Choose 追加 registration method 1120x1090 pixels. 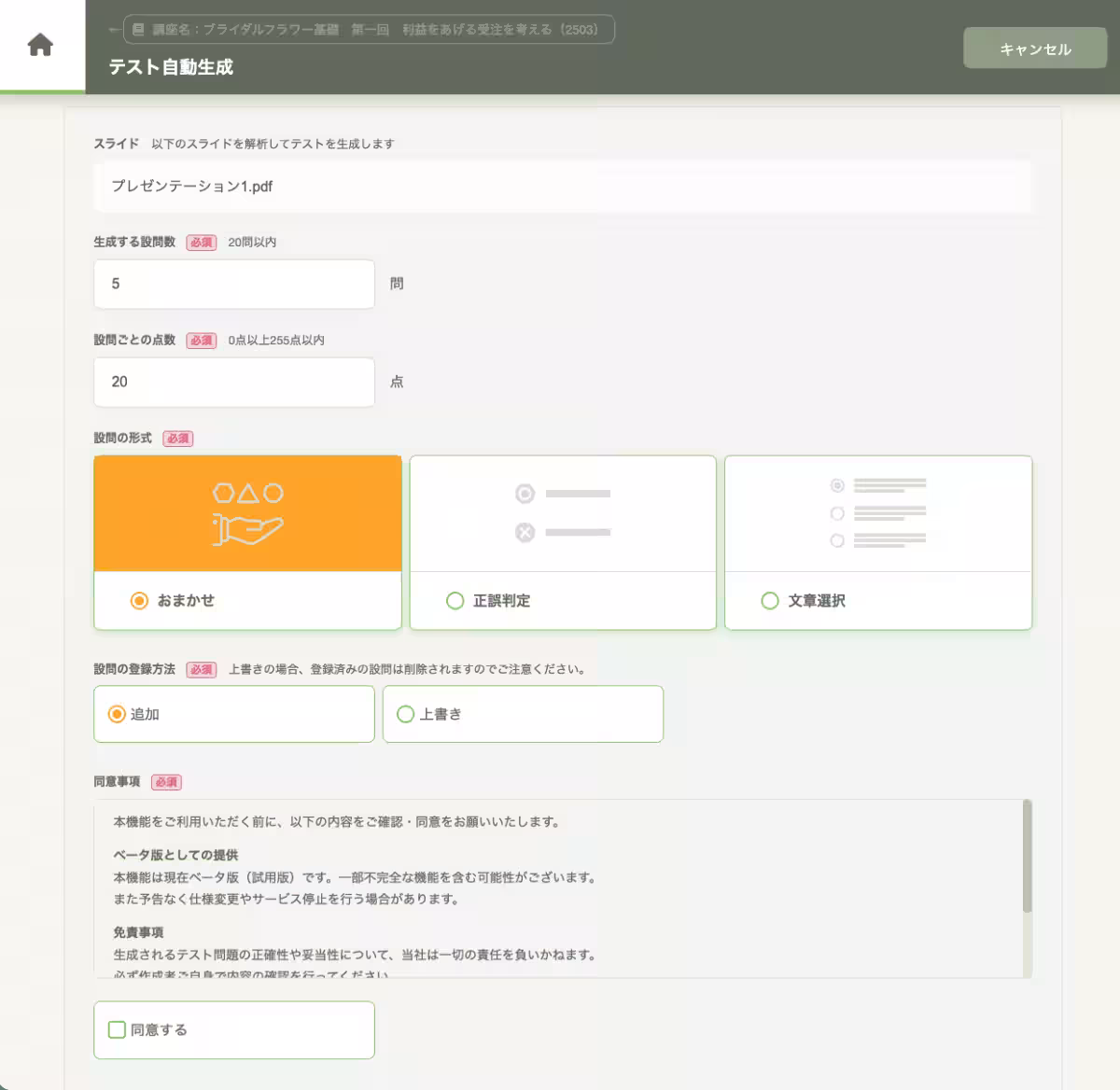(234, 714)
